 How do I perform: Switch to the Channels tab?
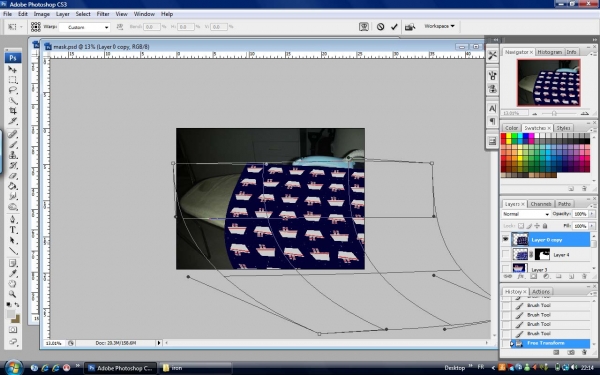[541, 204]
